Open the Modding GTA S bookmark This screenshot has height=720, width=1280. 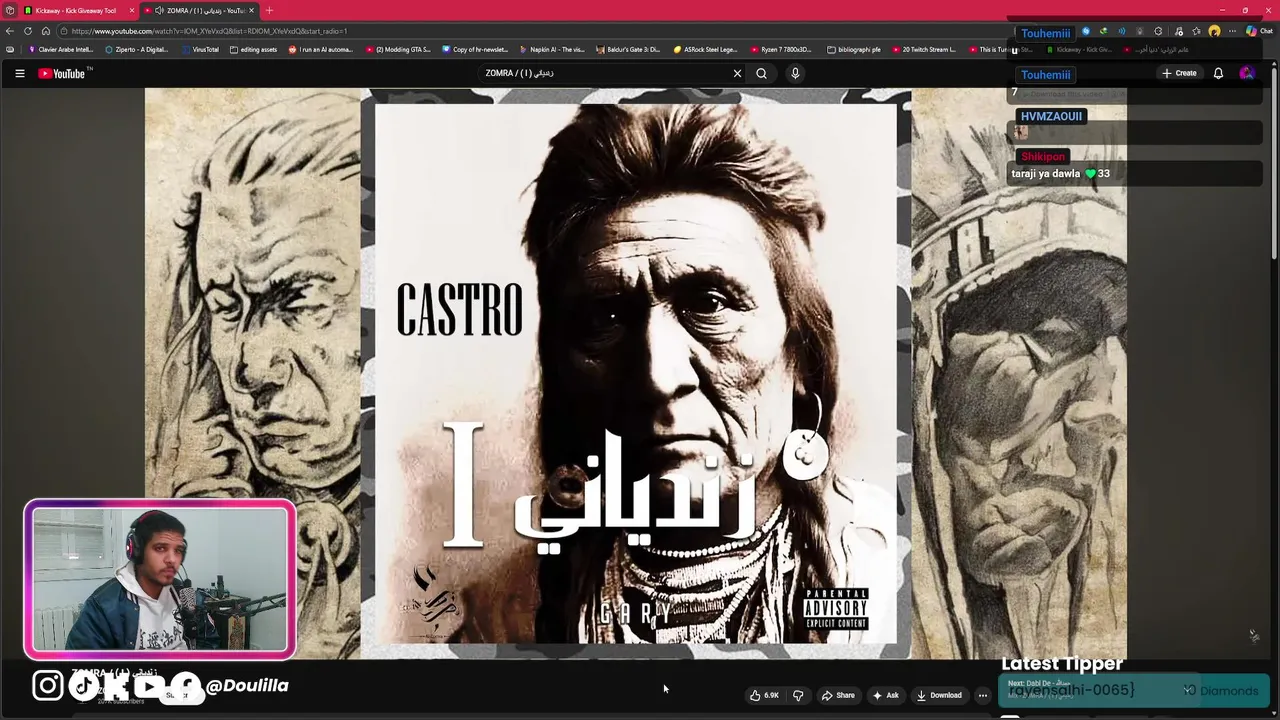pyautogui.click(x=398, y=49)
